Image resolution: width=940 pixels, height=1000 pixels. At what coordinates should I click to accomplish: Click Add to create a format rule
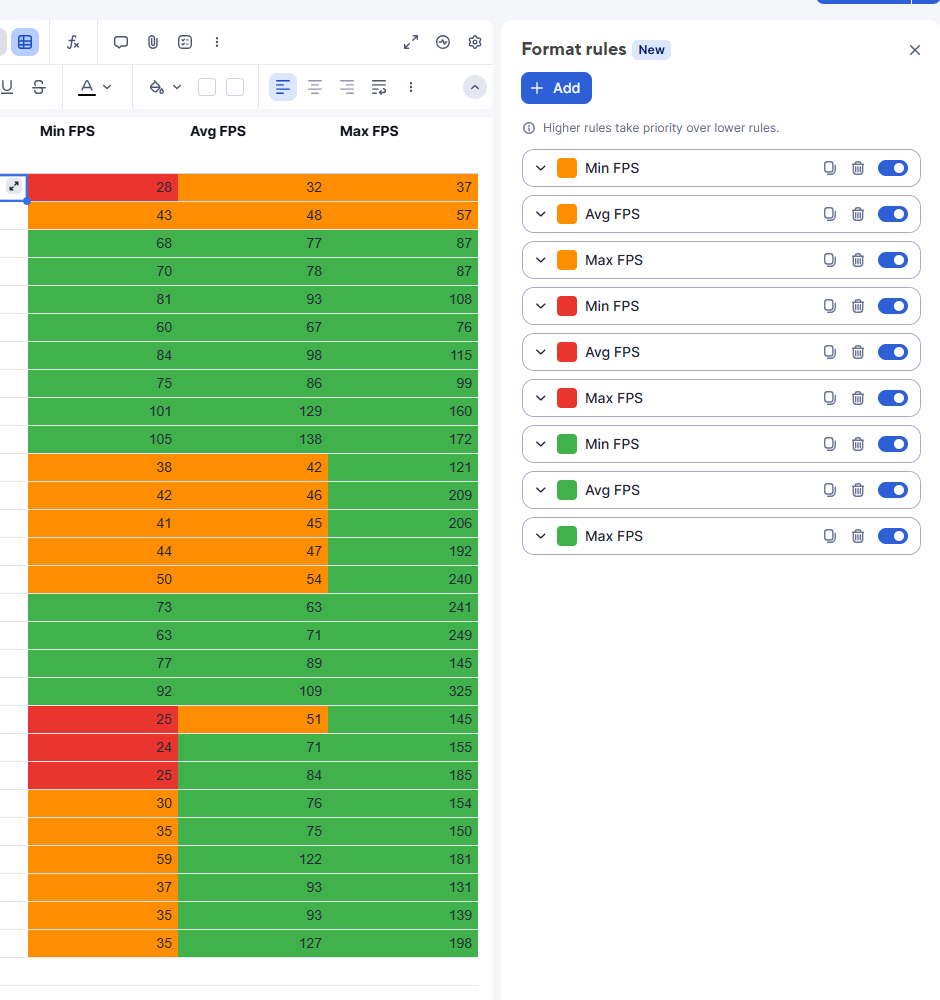point(556,88)
